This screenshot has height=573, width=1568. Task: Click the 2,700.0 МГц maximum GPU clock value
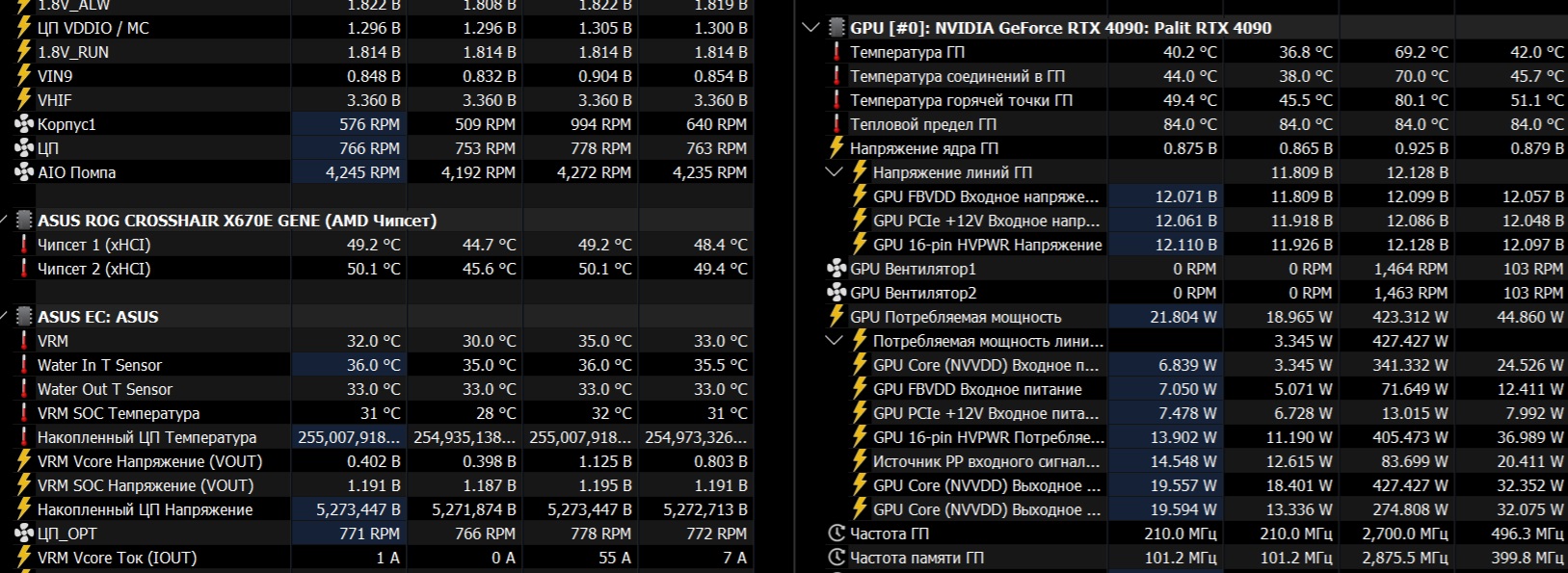[1405, 534]
